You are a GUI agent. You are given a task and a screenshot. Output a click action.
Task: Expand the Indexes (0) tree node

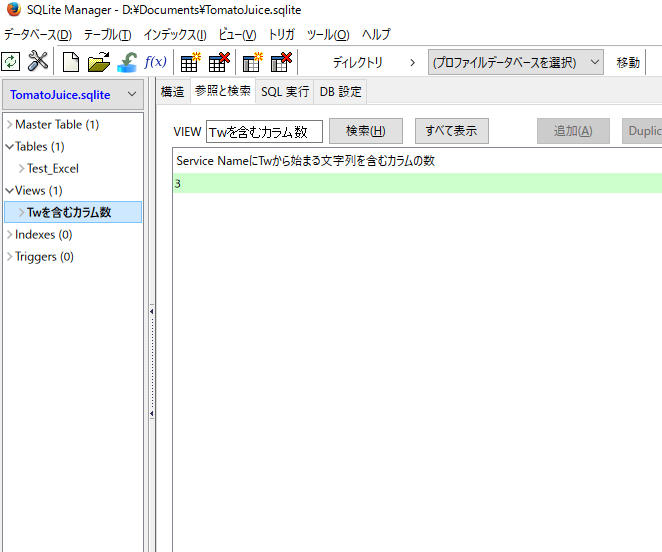click(x=10, y=235)
